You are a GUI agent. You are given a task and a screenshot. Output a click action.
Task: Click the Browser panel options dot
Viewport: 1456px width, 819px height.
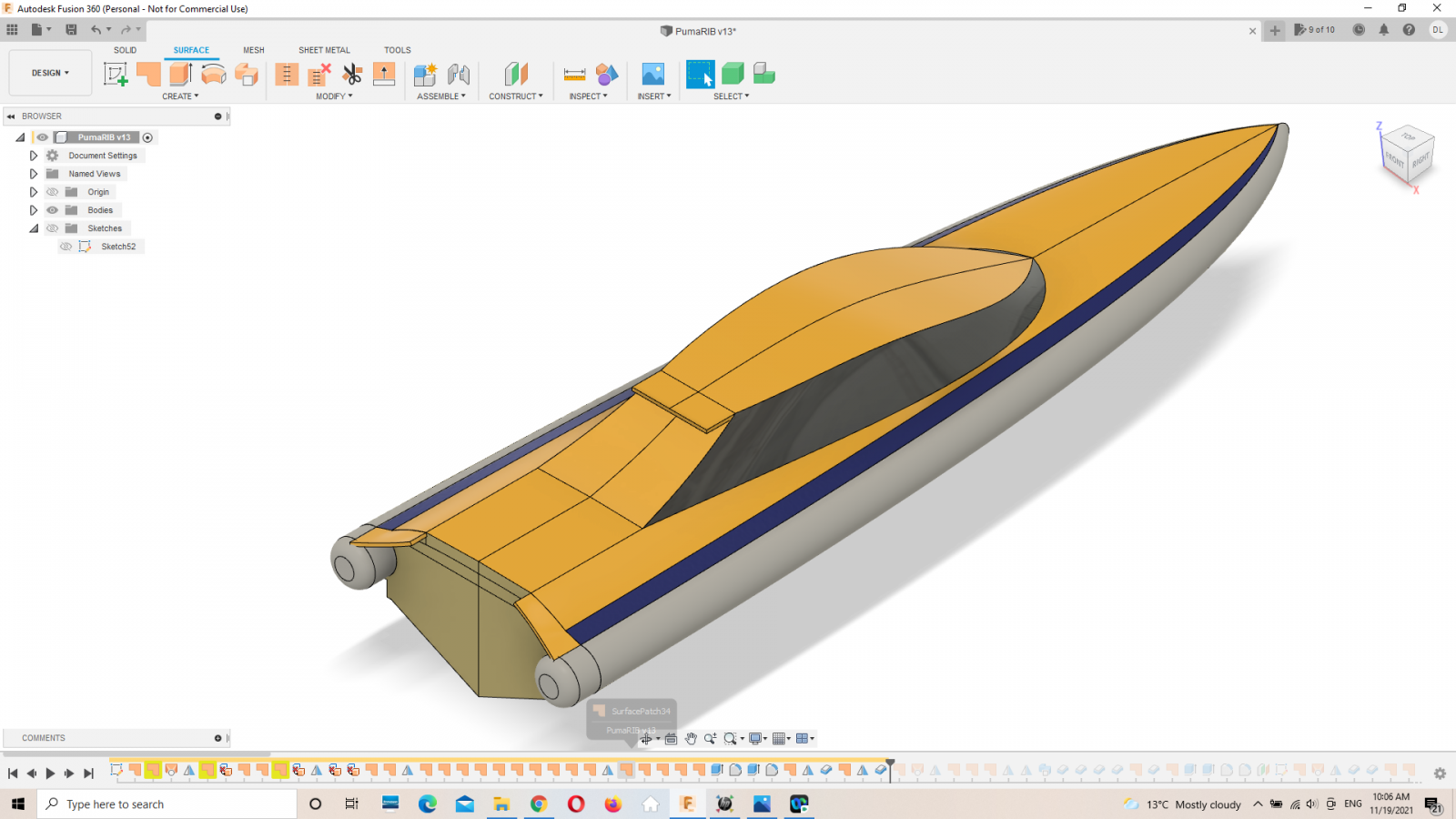click(217, 116)
